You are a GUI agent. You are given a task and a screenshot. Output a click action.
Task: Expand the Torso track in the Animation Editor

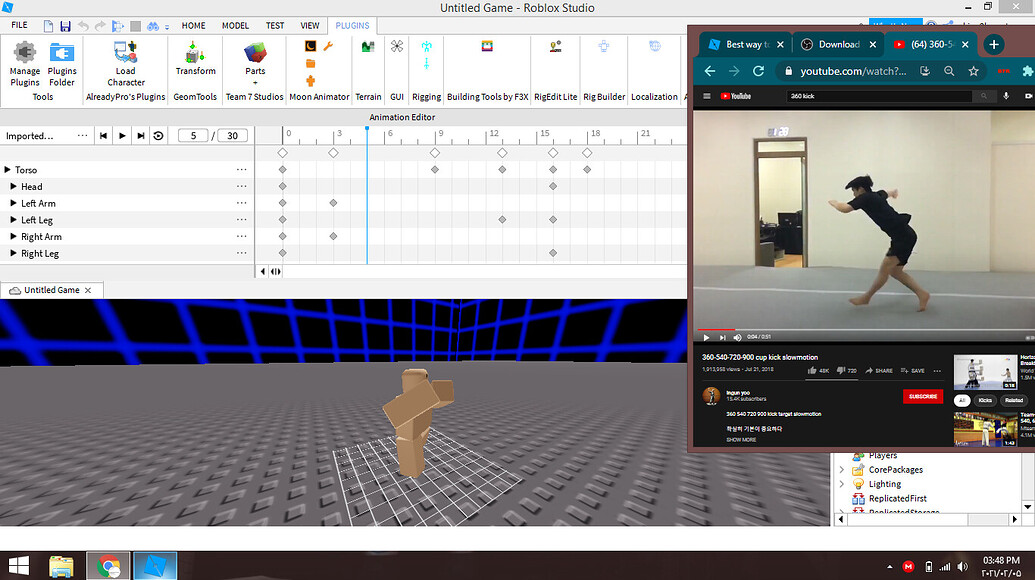pos(10,169)
